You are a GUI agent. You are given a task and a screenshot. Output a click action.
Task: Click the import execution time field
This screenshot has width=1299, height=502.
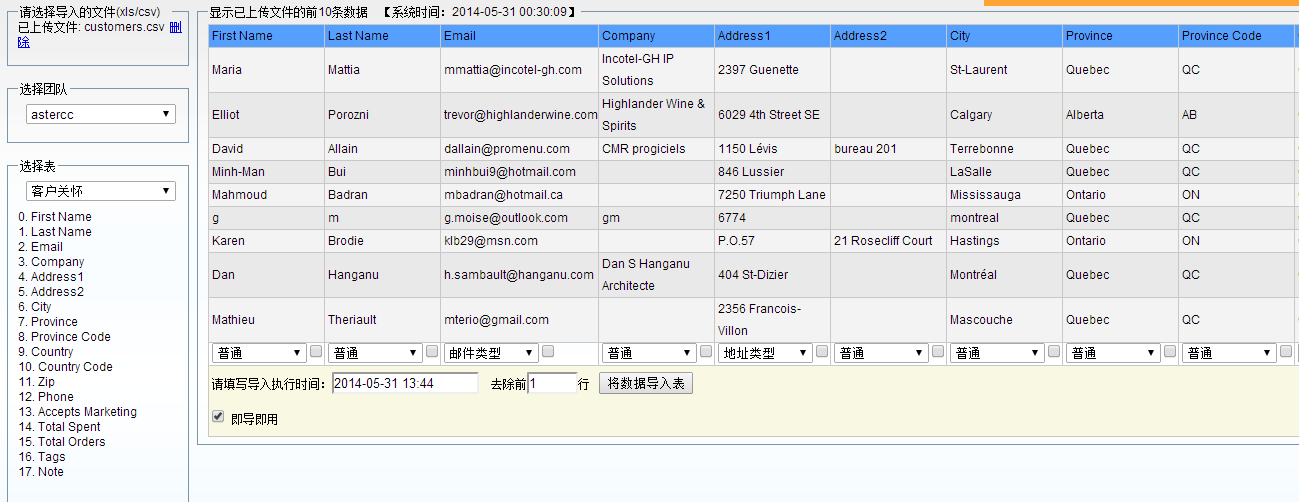tap(405, 384)
